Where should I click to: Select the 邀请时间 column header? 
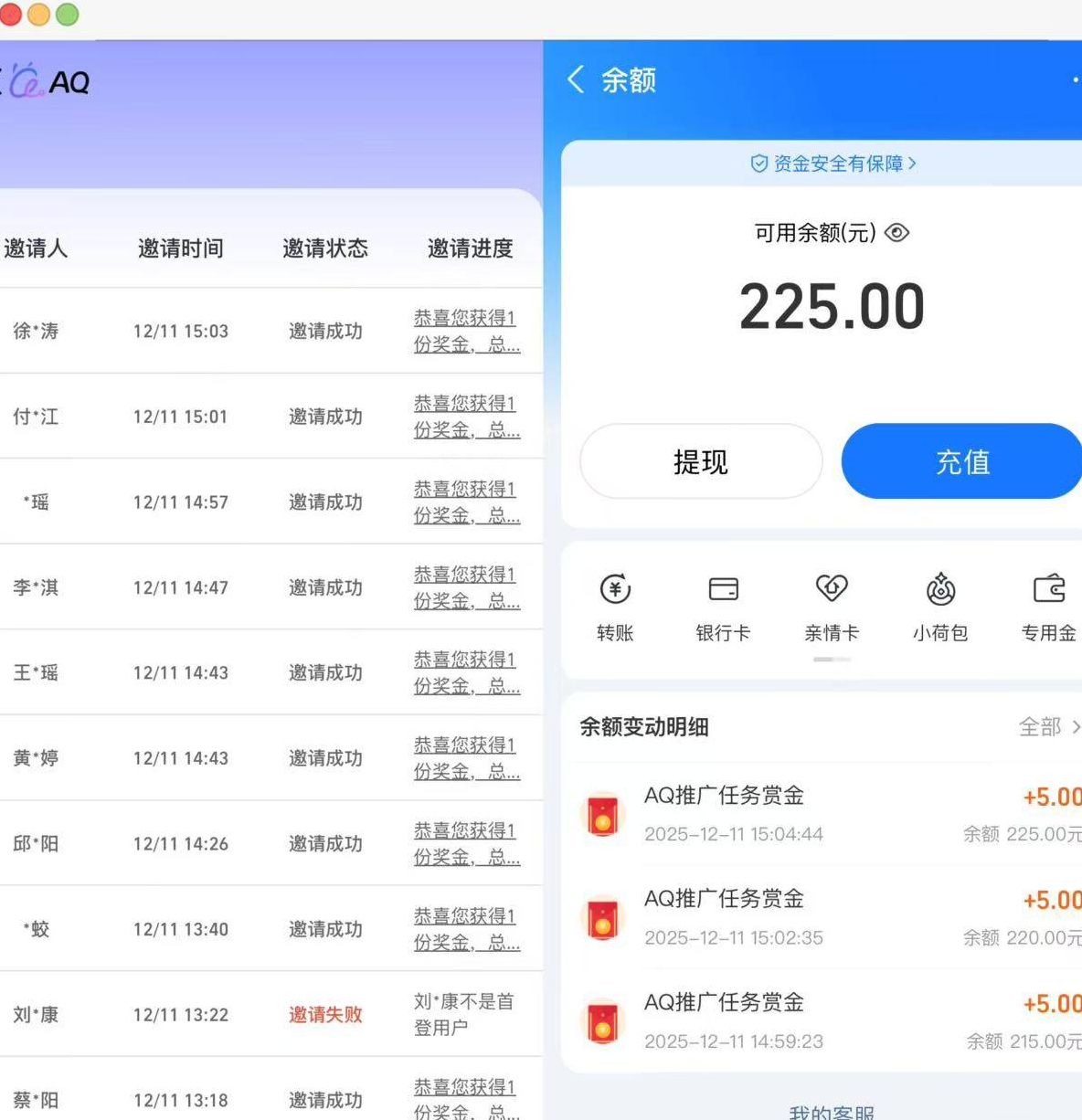click(181, 248)
